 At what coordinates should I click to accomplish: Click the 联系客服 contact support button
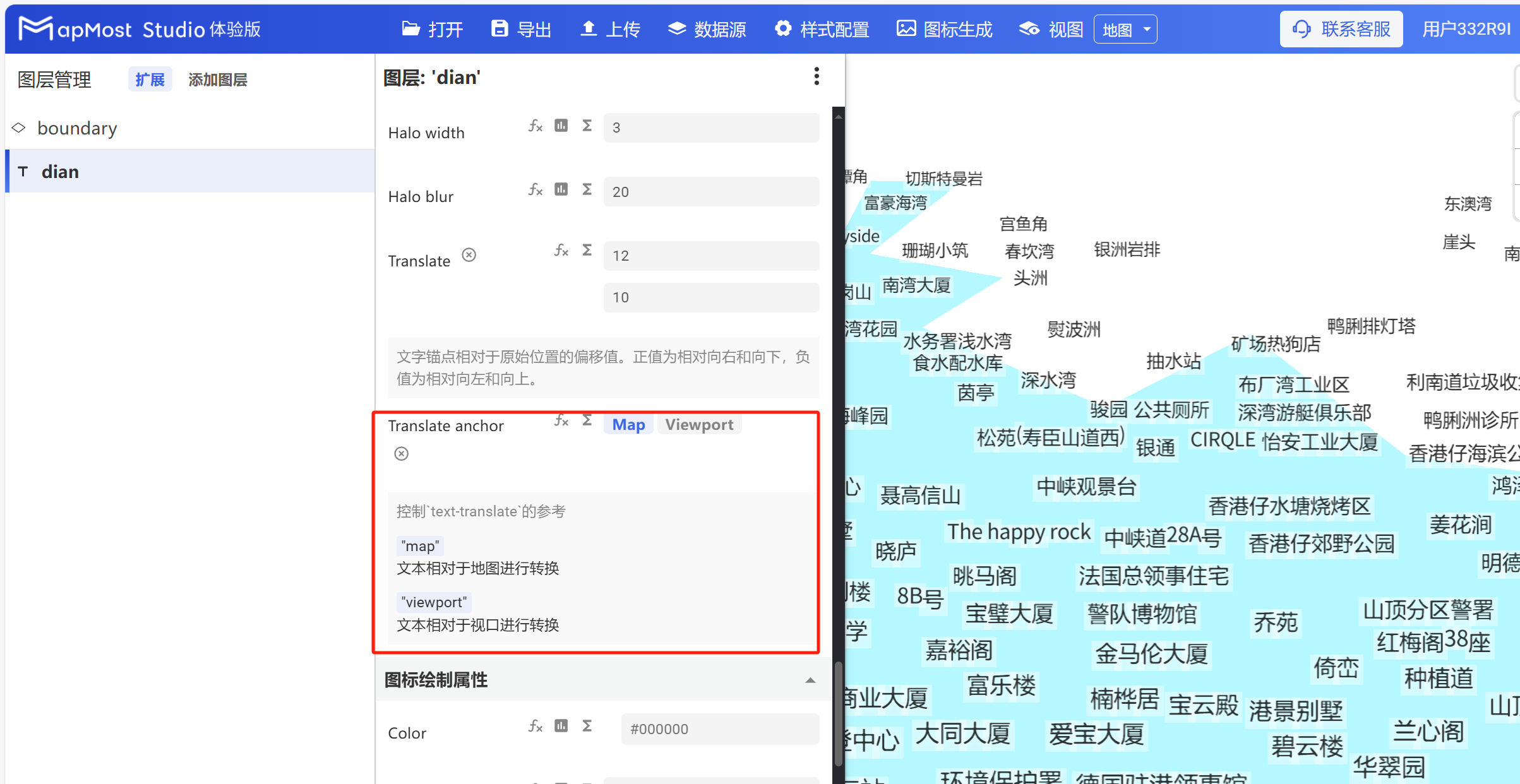pos(1341,28)
